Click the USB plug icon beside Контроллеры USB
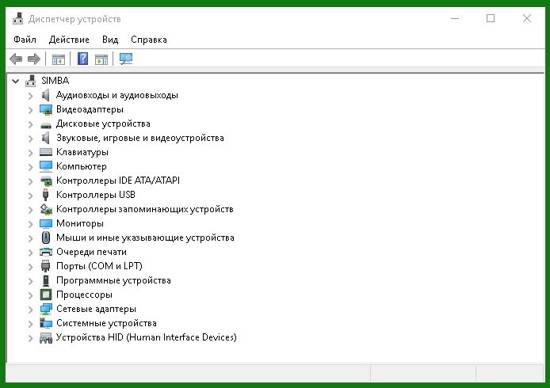Viewport: 550px width, 388px height. (45, 195)
